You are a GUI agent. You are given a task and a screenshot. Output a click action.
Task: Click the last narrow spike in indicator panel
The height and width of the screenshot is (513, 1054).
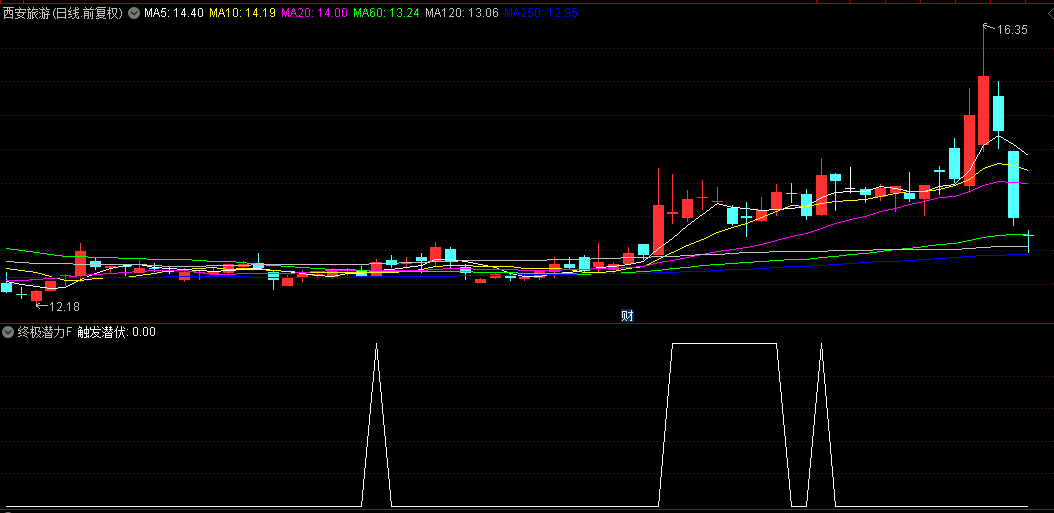tap(821, 424)
